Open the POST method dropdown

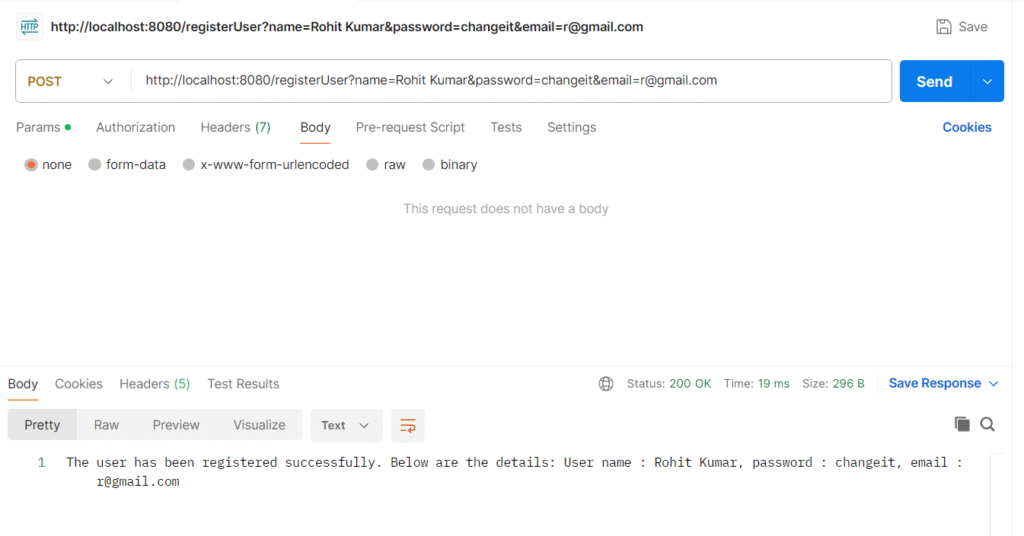pyautogui.click(x=71, y=82)
